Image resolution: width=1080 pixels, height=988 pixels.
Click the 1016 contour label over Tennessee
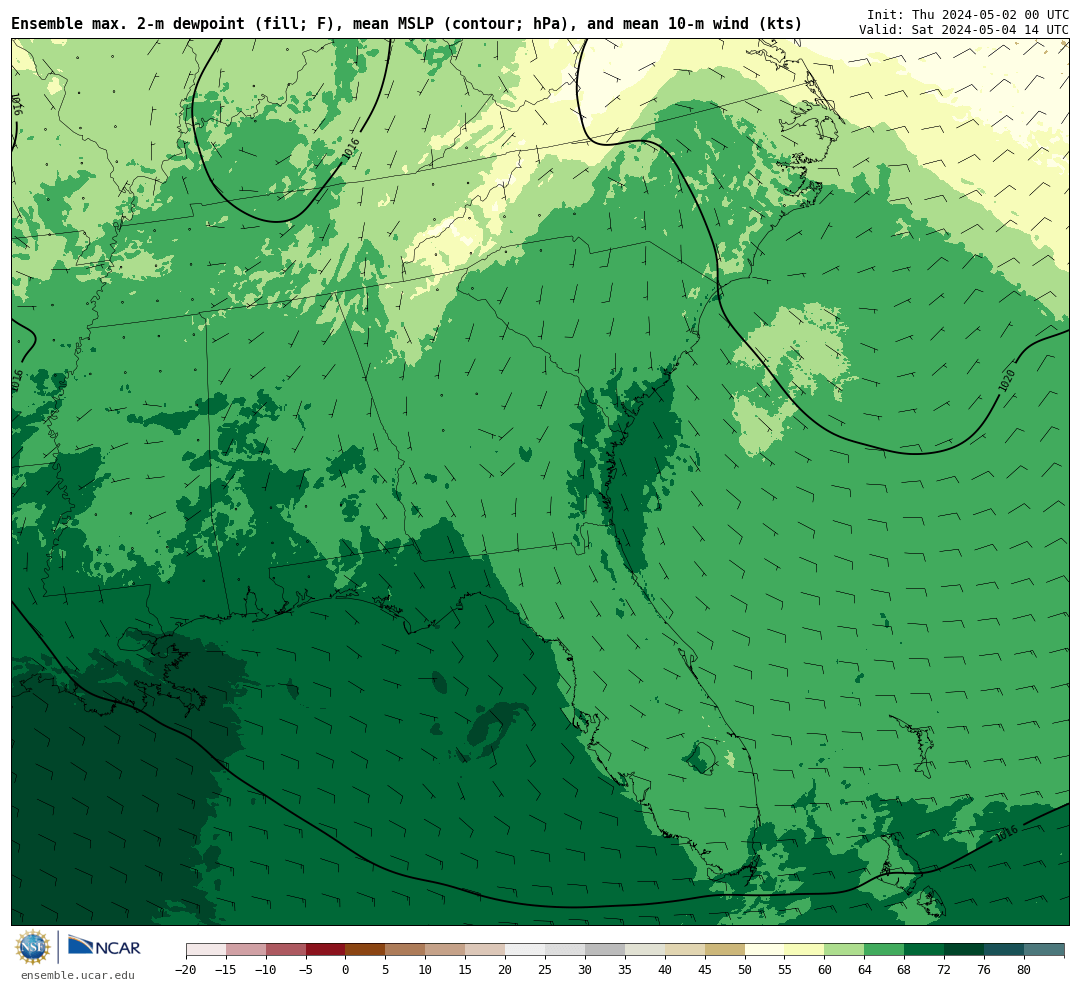point(351,150)
